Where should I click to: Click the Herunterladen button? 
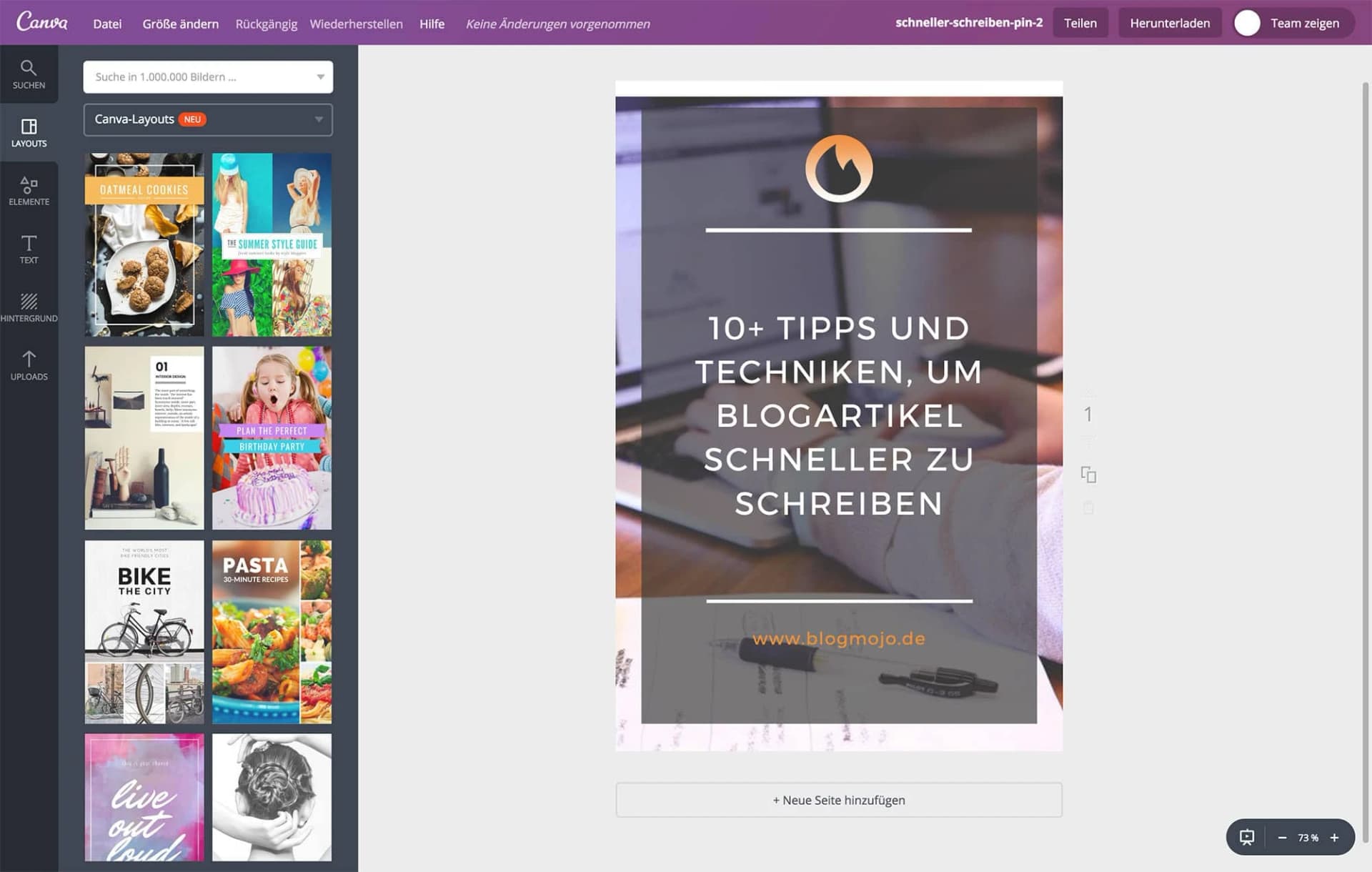1170,22
